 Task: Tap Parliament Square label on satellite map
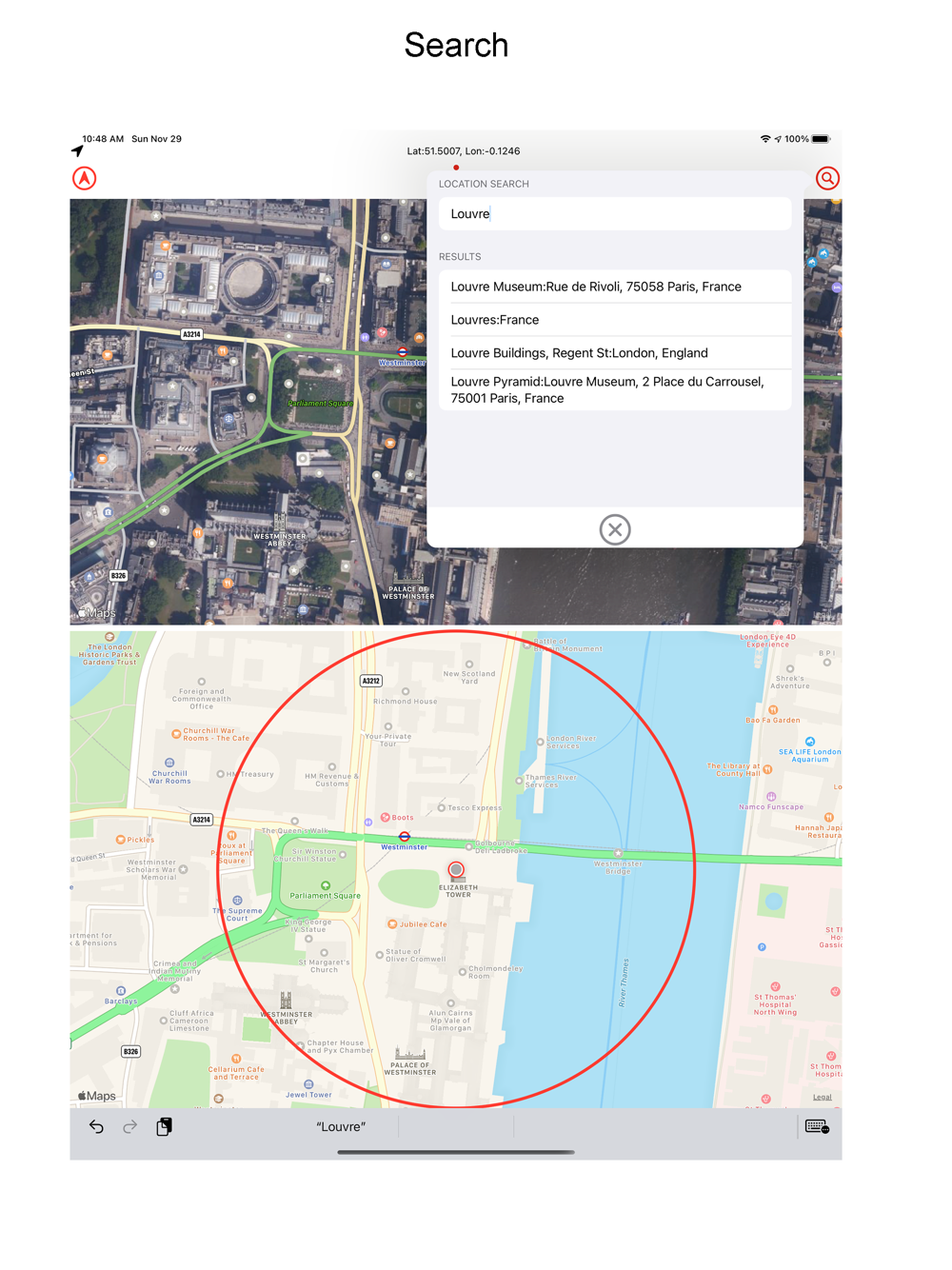coord(320,403)
